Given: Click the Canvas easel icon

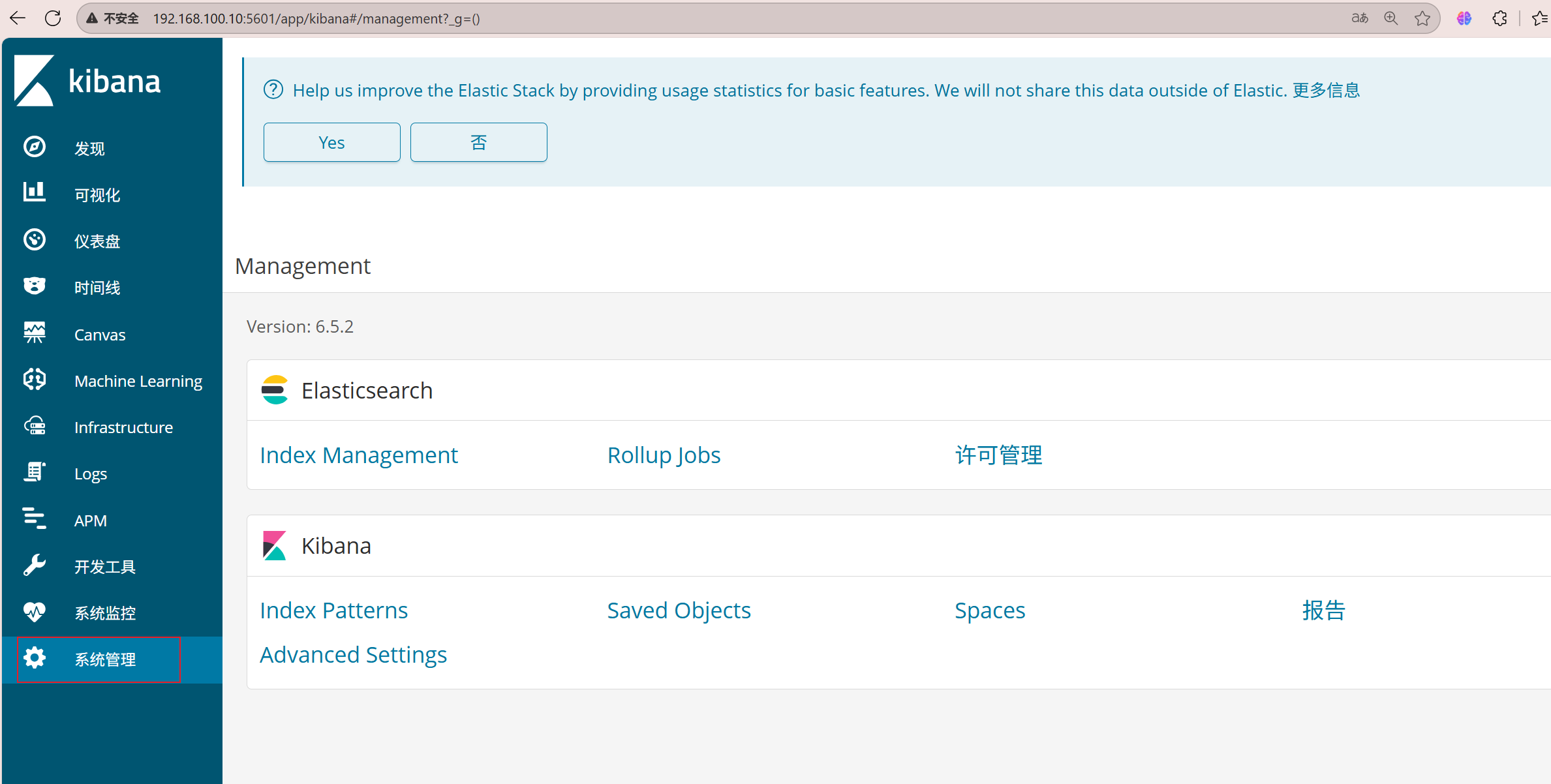Looking at the screenshot, I should tap(35, 333).
